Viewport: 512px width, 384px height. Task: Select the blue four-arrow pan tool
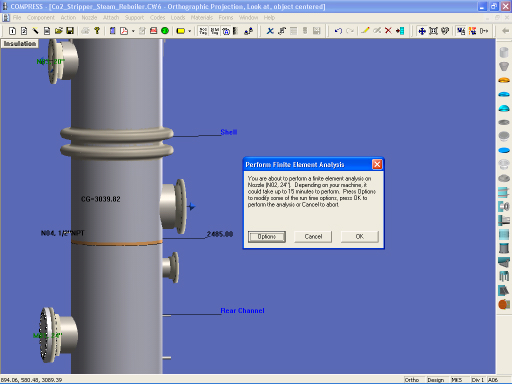coord(422,31)
